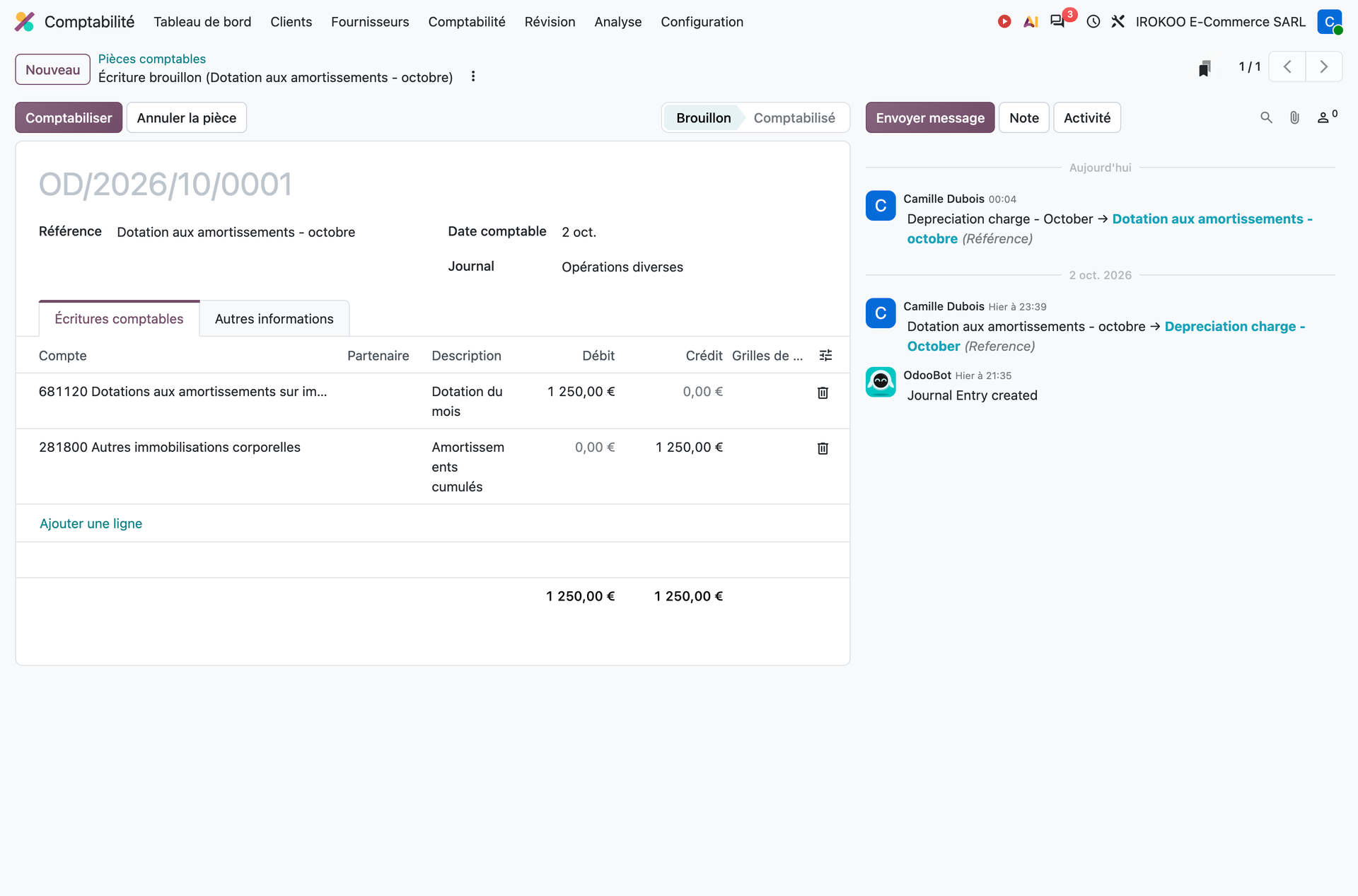Open the activities clock icon
Screen dimensions: 1358x896
coord(1093,22)
